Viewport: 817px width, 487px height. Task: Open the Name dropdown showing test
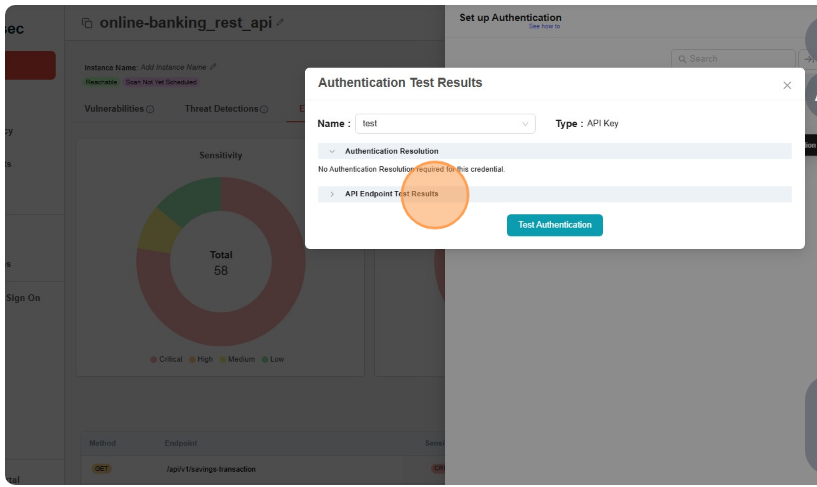pos(445,123)
